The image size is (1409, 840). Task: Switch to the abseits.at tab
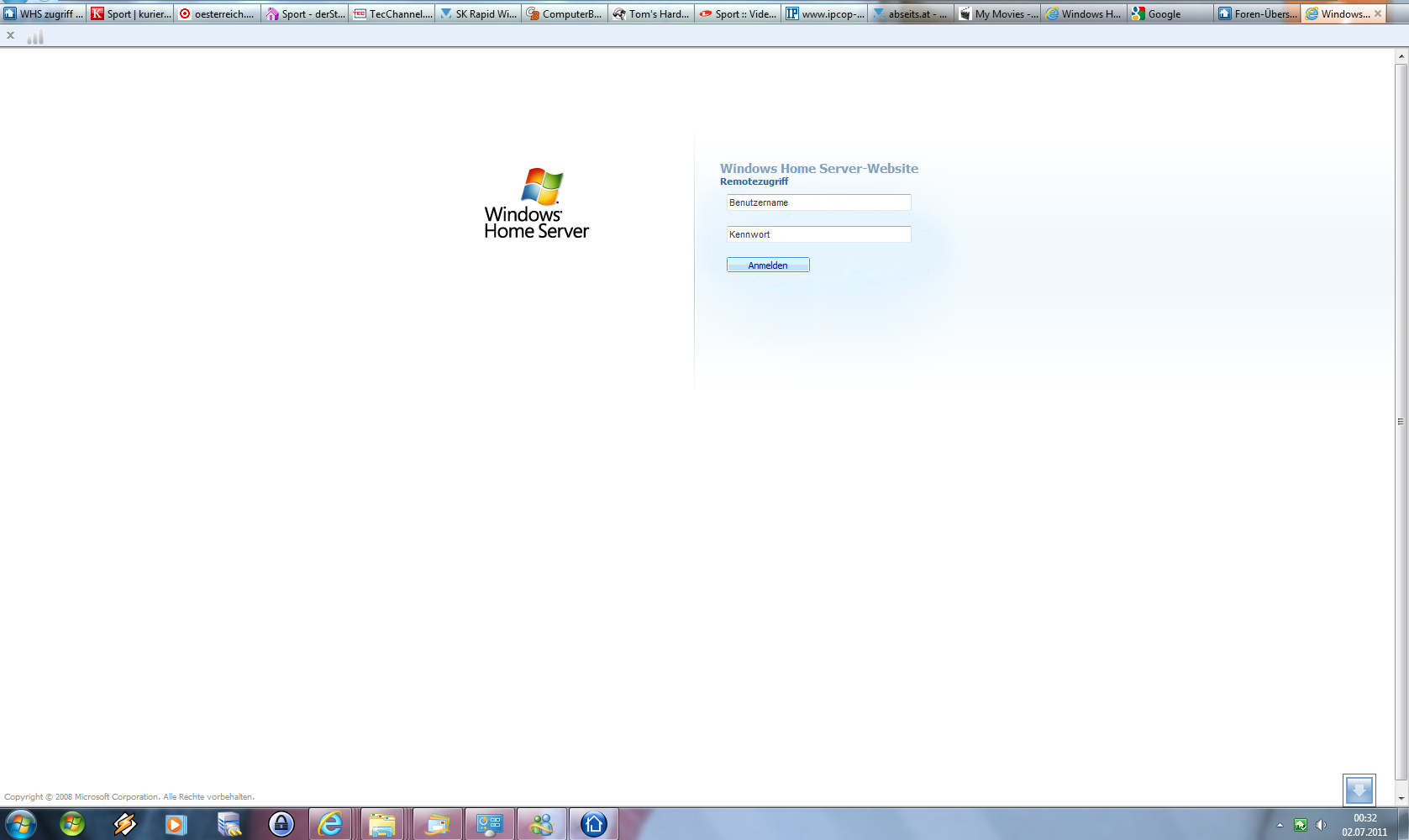(x=912, y=13)
